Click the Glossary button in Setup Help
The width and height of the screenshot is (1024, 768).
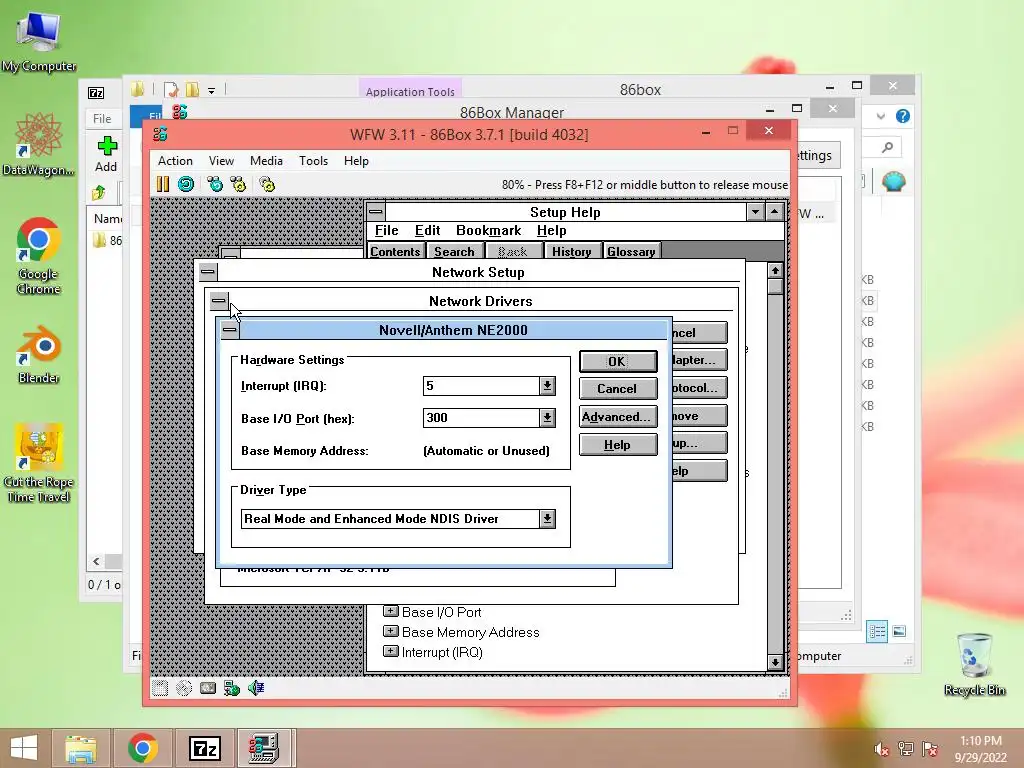click(x=632, y=251)
